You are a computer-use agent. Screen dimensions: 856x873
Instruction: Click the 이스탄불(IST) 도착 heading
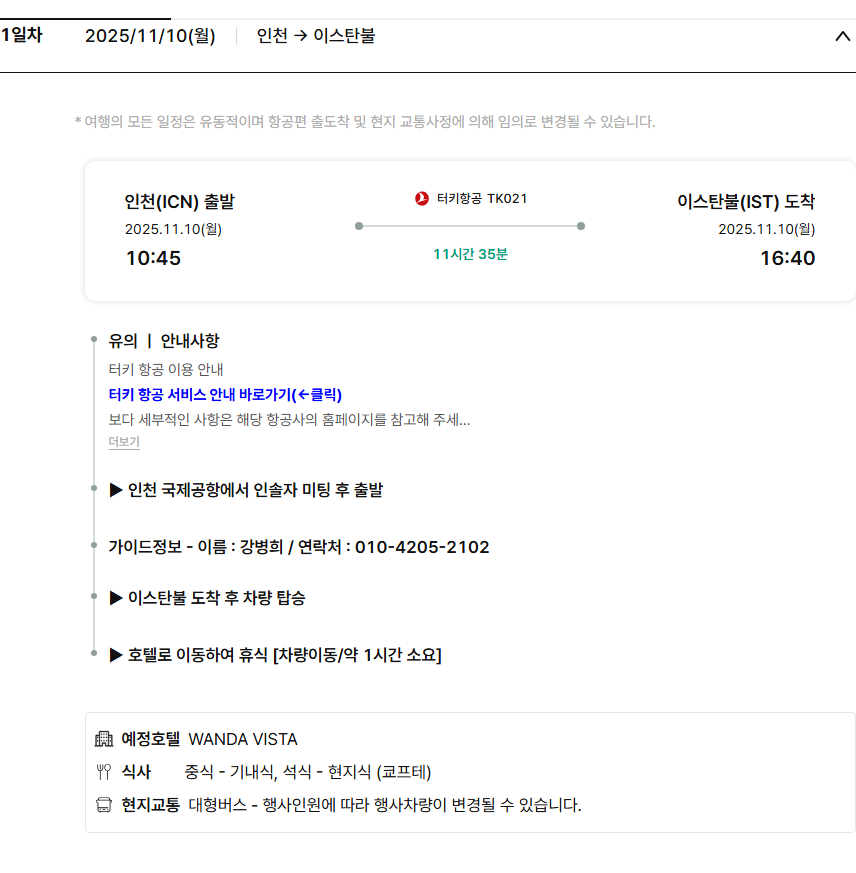pyautogui.click(x=746, y=201)
